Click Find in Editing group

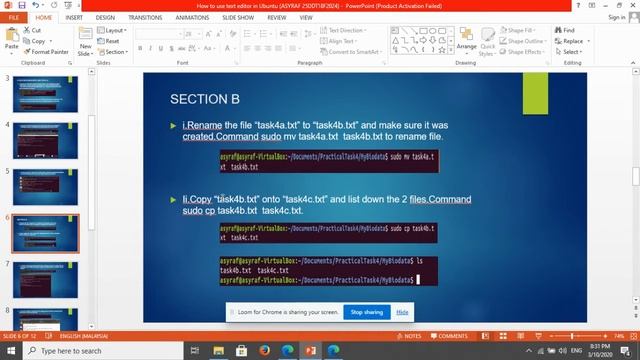click(564, 30)
